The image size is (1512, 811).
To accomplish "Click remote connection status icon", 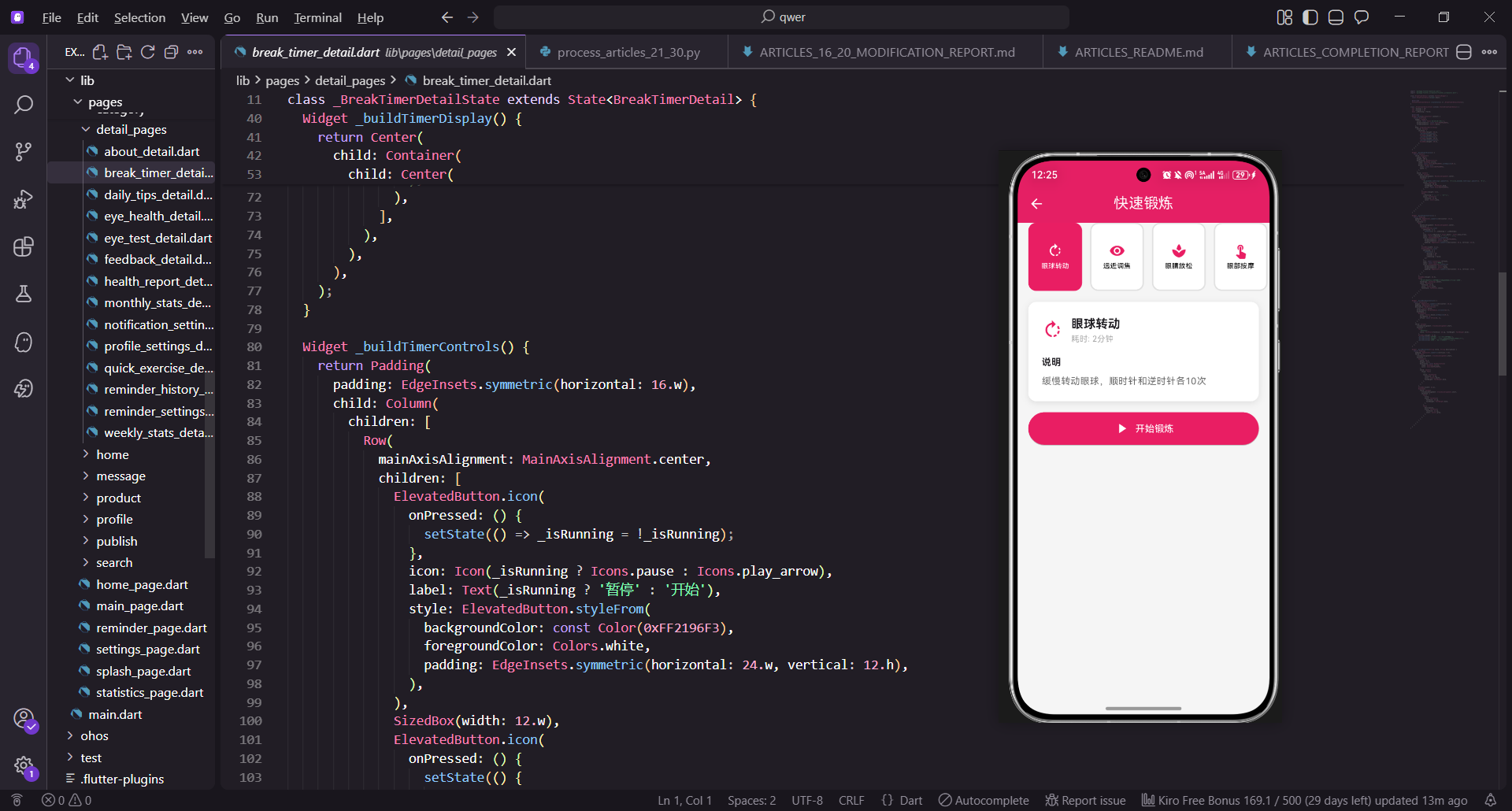I will point(17,800).
